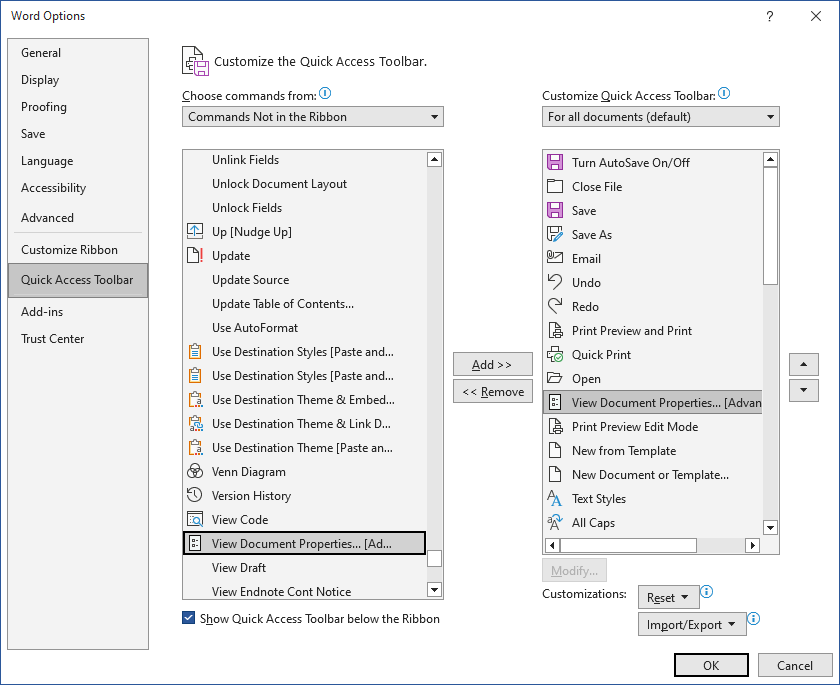Click the Text Styles icon
840x685 pixels.
pos(554,499)
